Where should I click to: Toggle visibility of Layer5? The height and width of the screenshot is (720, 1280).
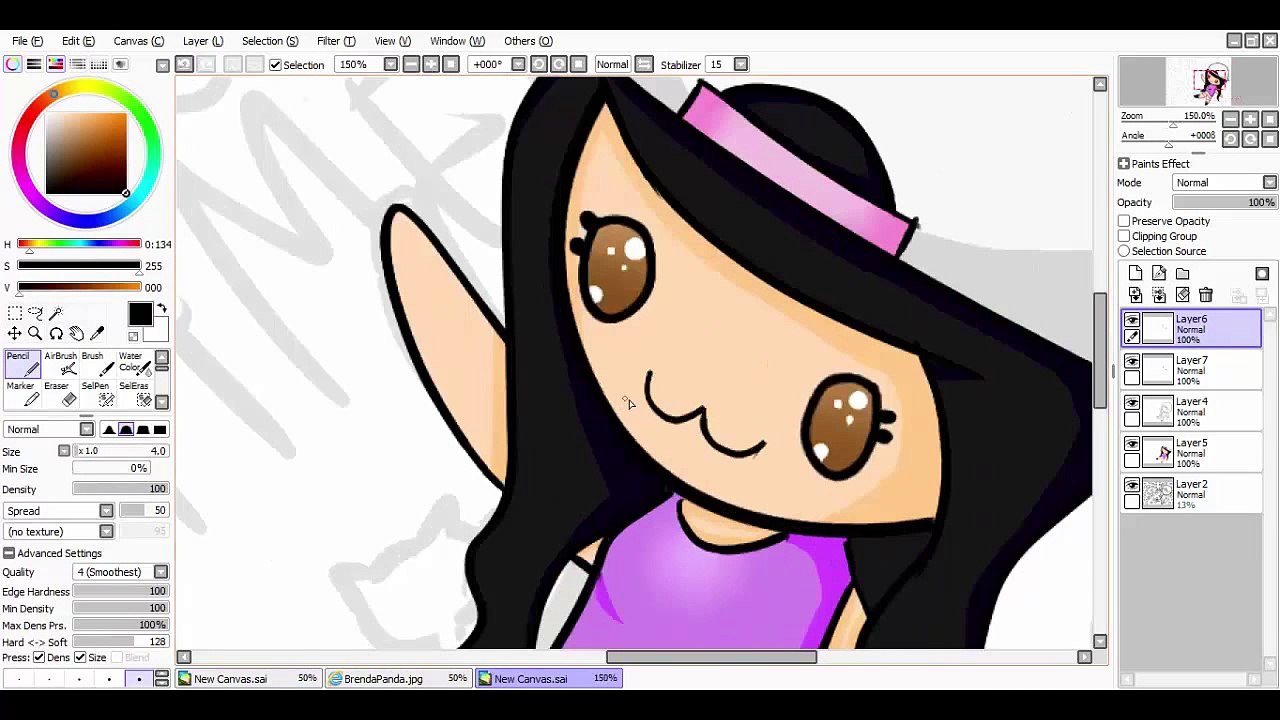click(x=1132, y=443)
